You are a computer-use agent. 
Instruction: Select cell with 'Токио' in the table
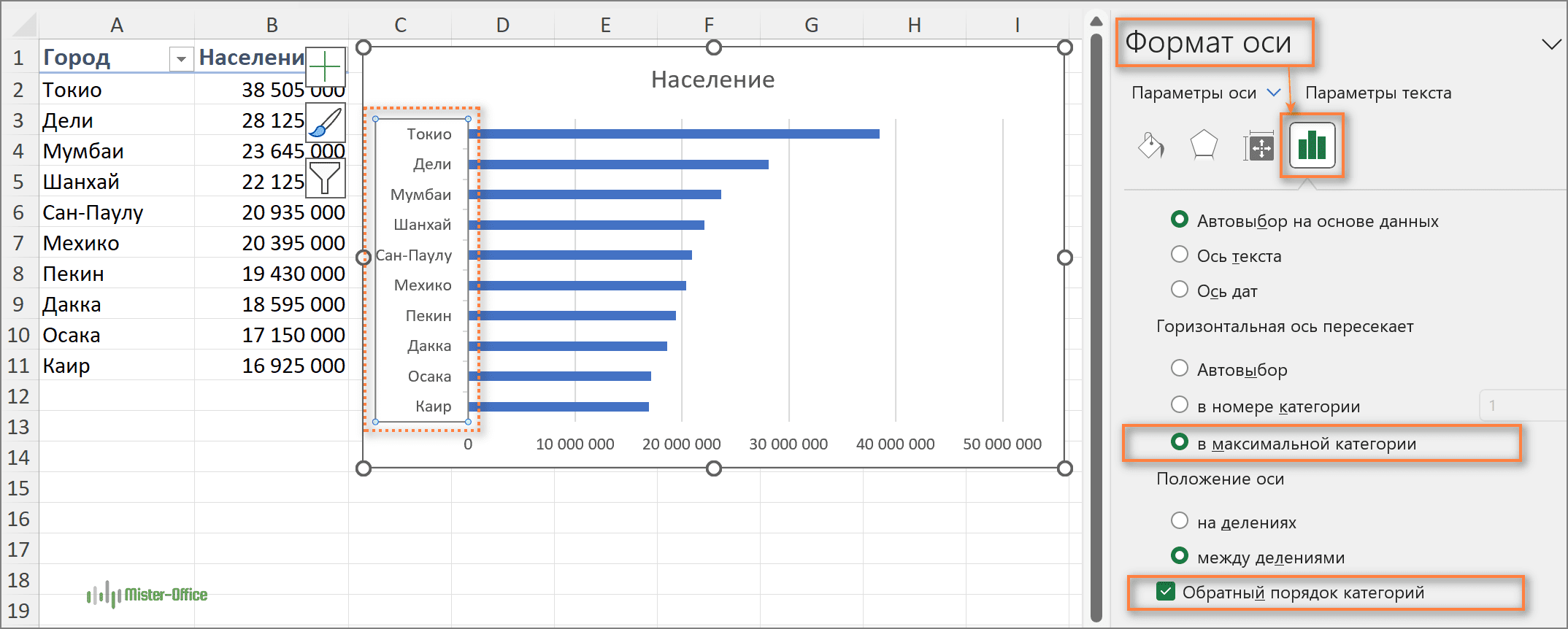pyautogui.click(x=117, y=90)
